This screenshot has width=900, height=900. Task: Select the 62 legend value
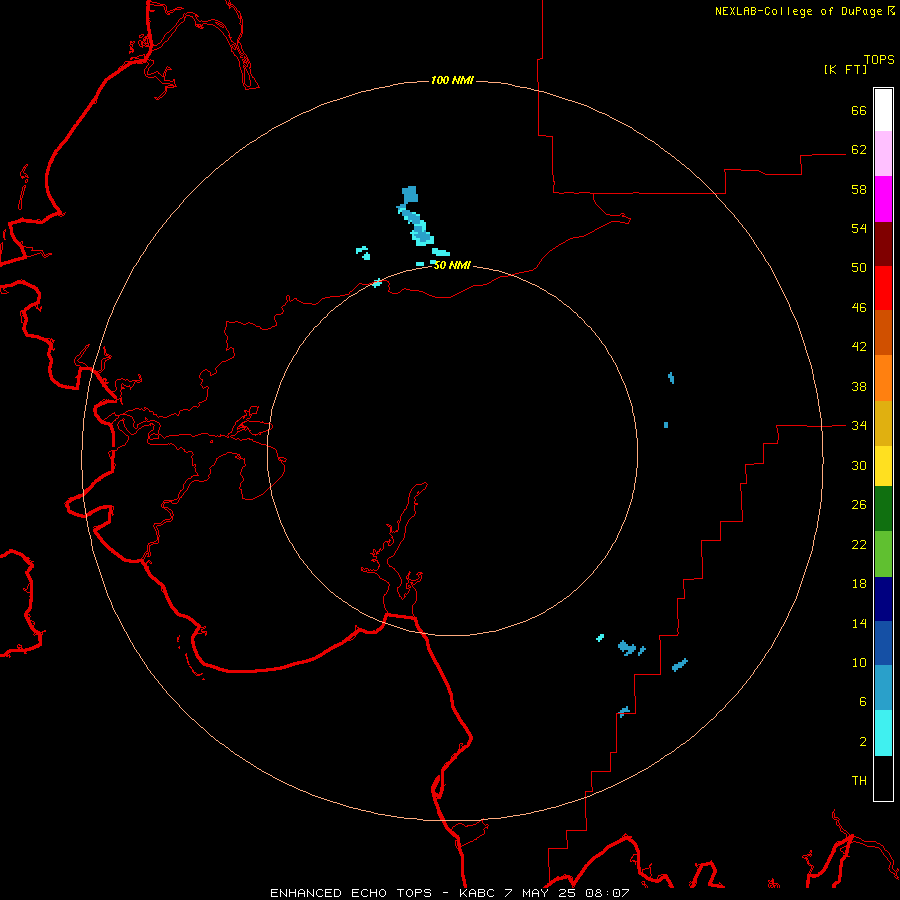859,149
